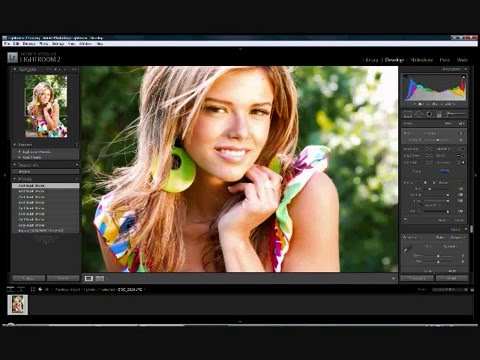The width and height of the screenshot is (480, 360).
Task: Hide the filmstrip with bottom arrow
Action: click(240, 322)
